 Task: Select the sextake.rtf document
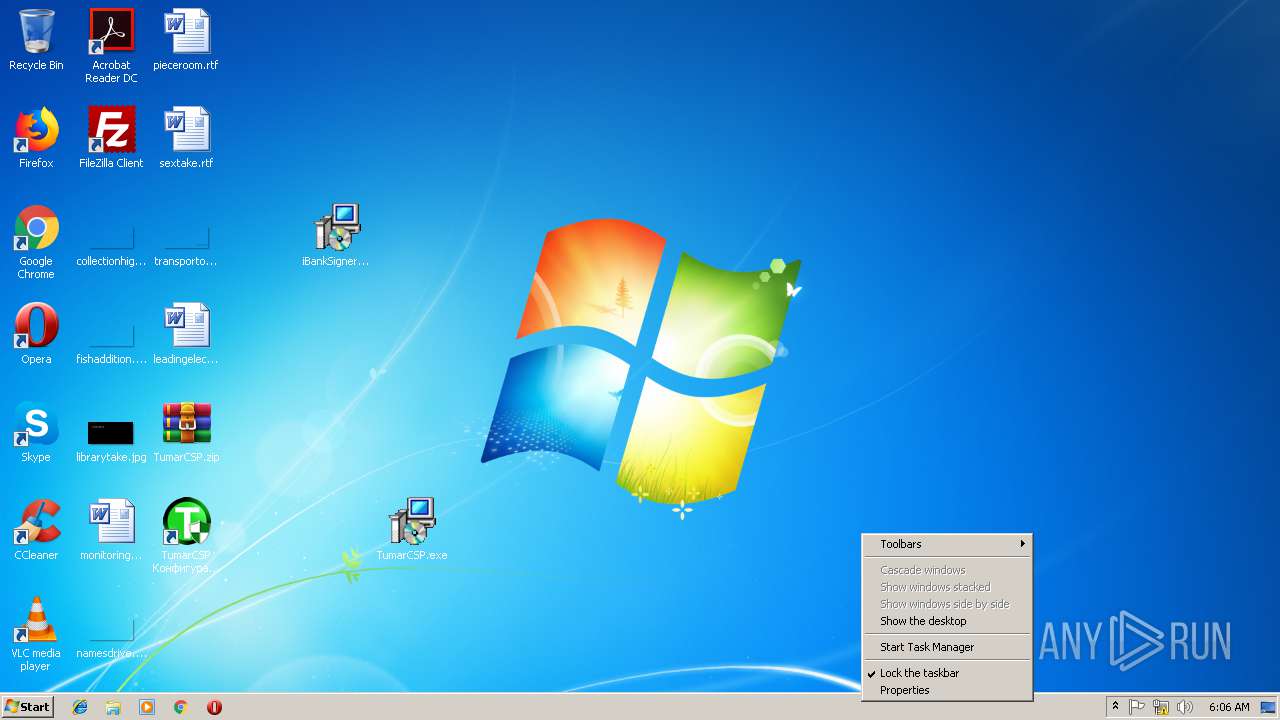pyautogui.click(x=186, y=138)
